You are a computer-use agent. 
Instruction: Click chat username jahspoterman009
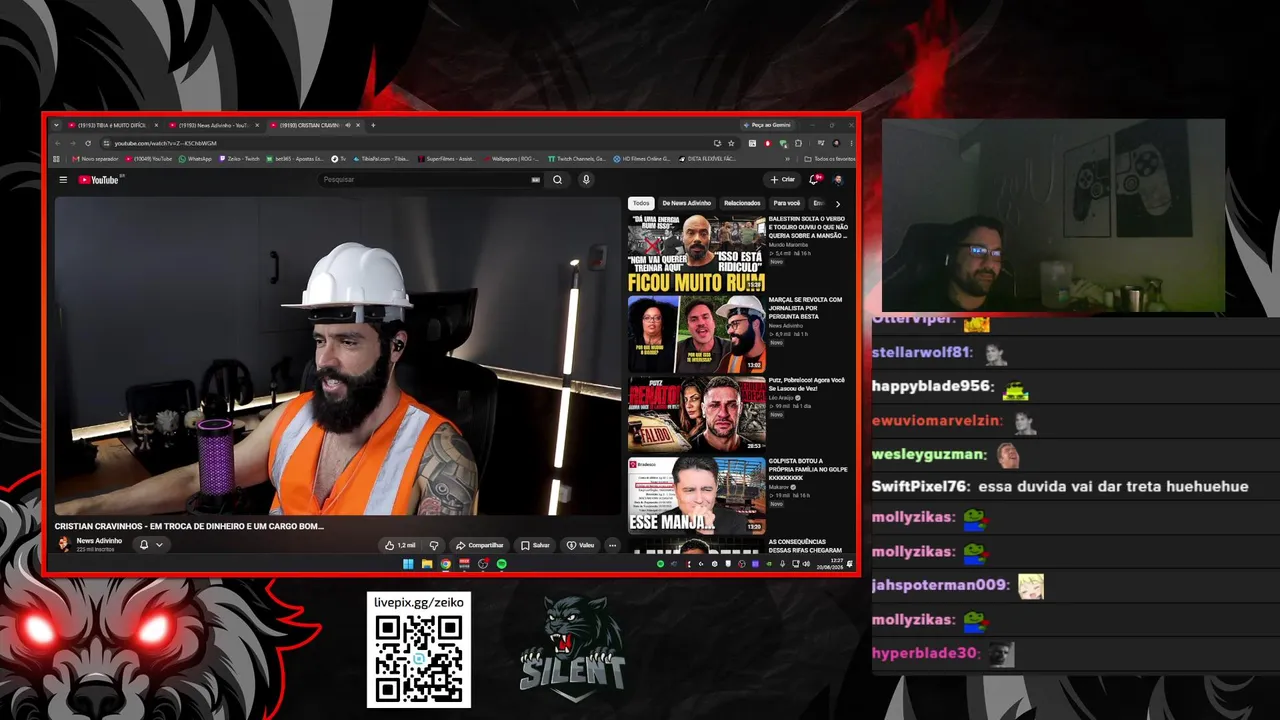(941, 585)
